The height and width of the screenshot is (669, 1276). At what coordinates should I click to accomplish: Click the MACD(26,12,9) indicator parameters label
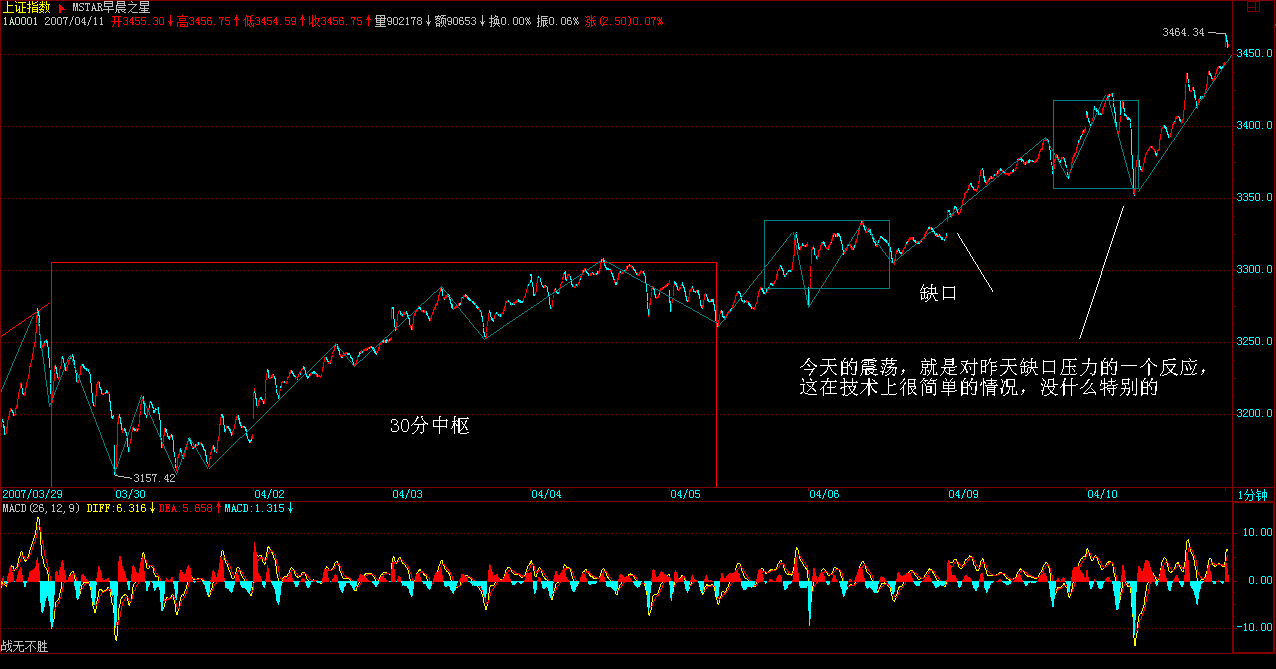pos(42,509)
